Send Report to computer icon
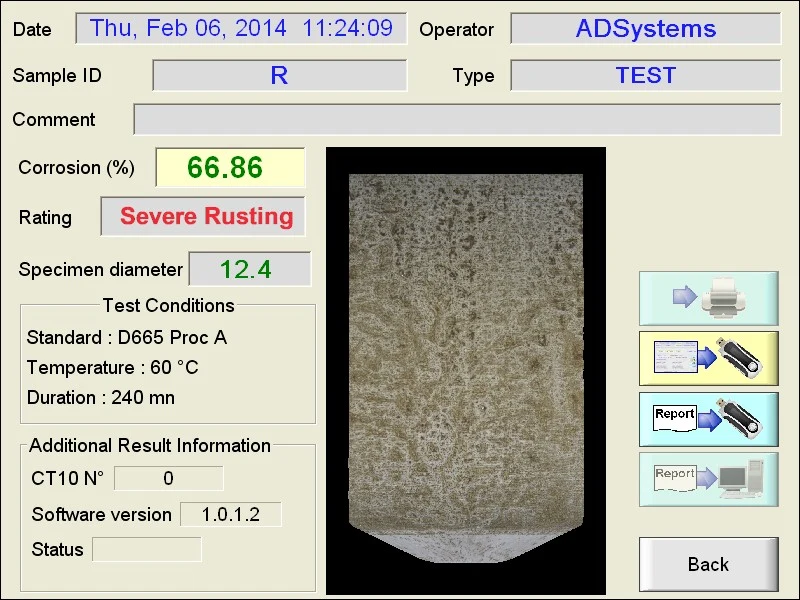Image resolution: width=800 pixels, height=600 pixels. (709, 480)
